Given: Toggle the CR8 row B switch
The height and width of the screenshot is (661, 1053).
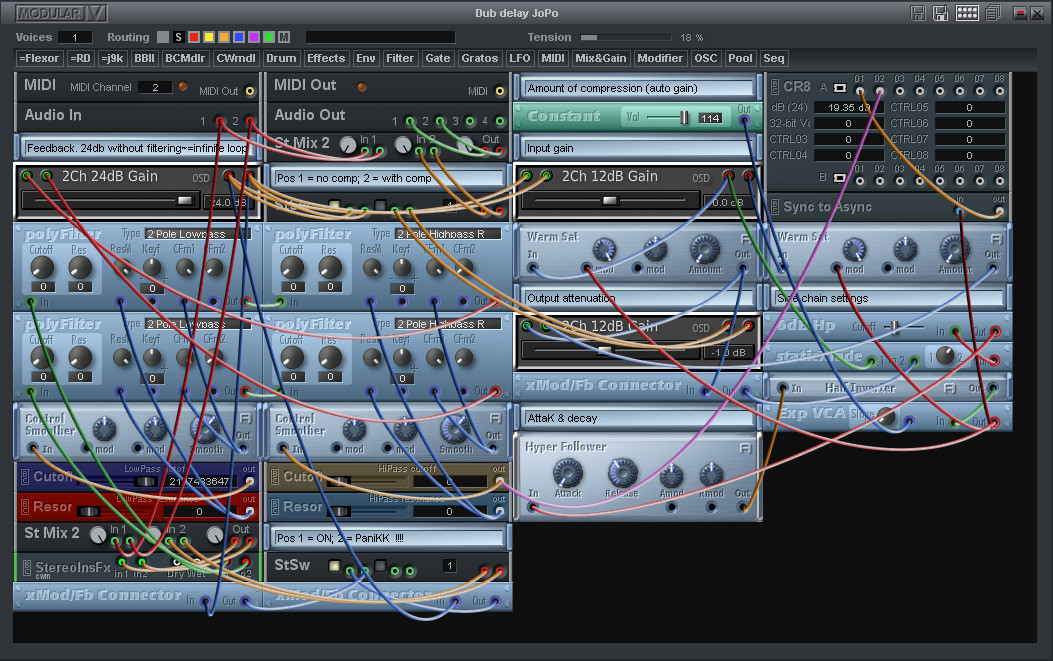Looking at the screenshot, I should pos(839,178).
